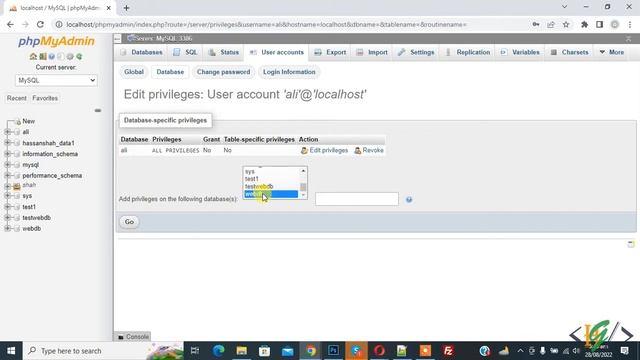Screen dimensions: 640x360
Task: Open Current server MySQL dropdown
Action: (x=56, y=80)
